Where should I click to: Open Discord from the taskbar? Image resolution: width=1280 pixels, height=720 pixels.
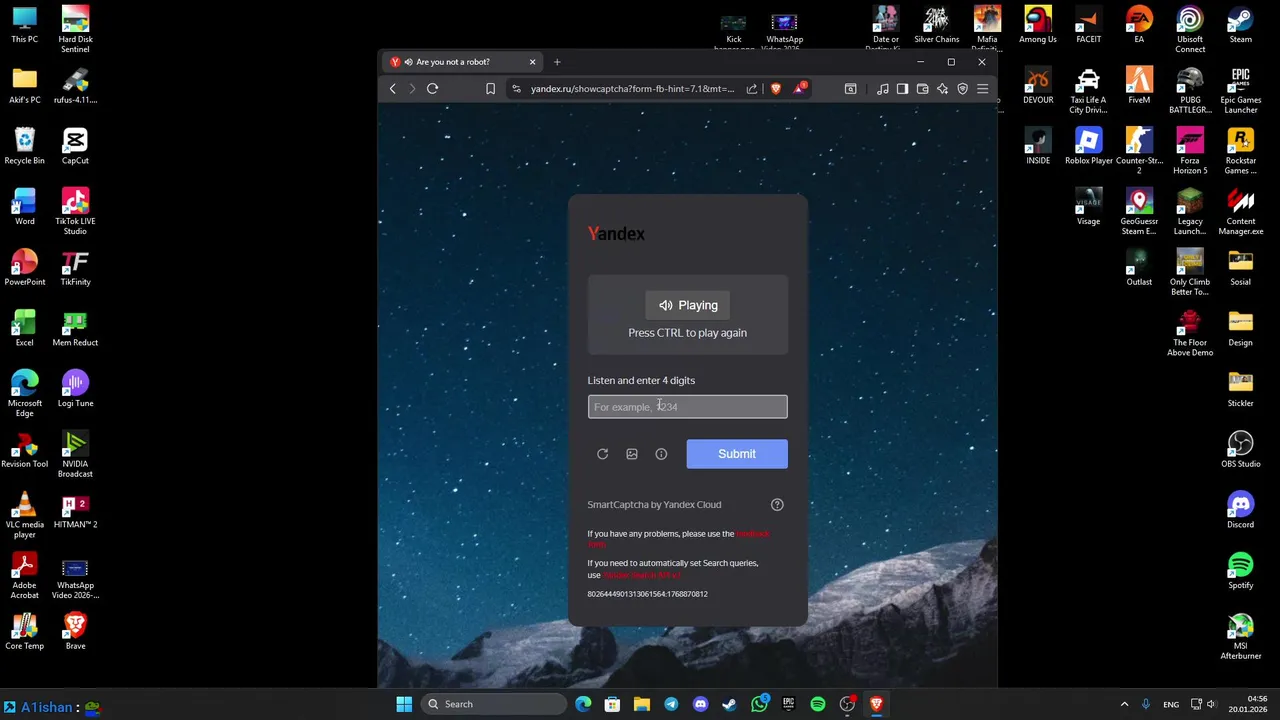(x=700, y=704)
